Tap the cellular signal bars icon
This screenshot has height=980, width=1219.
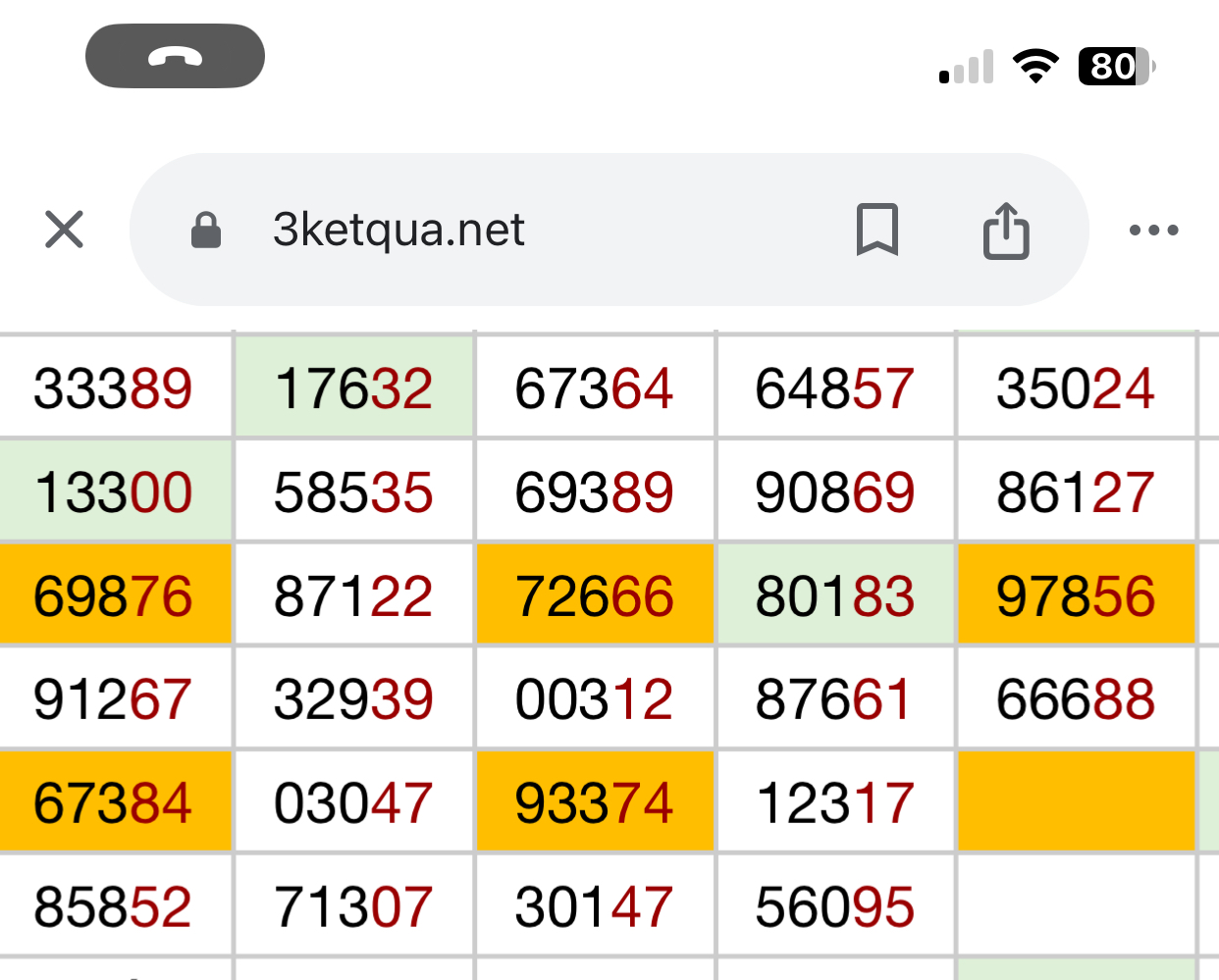(x=967, y=68)
